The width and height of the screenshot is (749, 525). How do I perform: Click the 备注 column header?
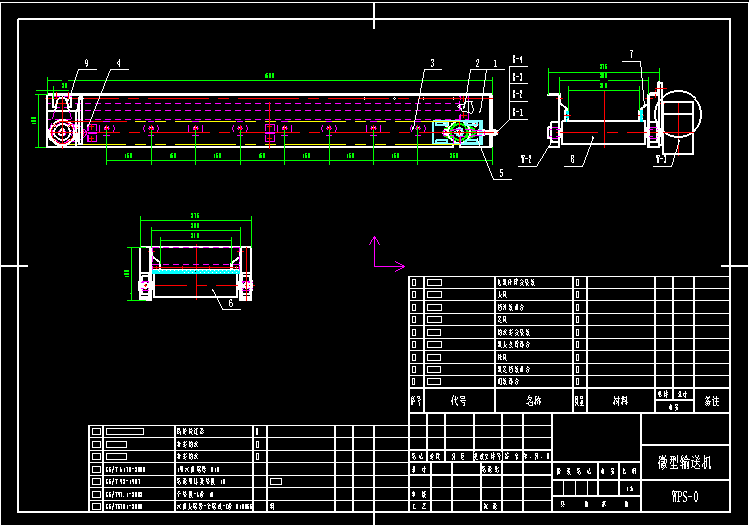click(x=712, y=401)
